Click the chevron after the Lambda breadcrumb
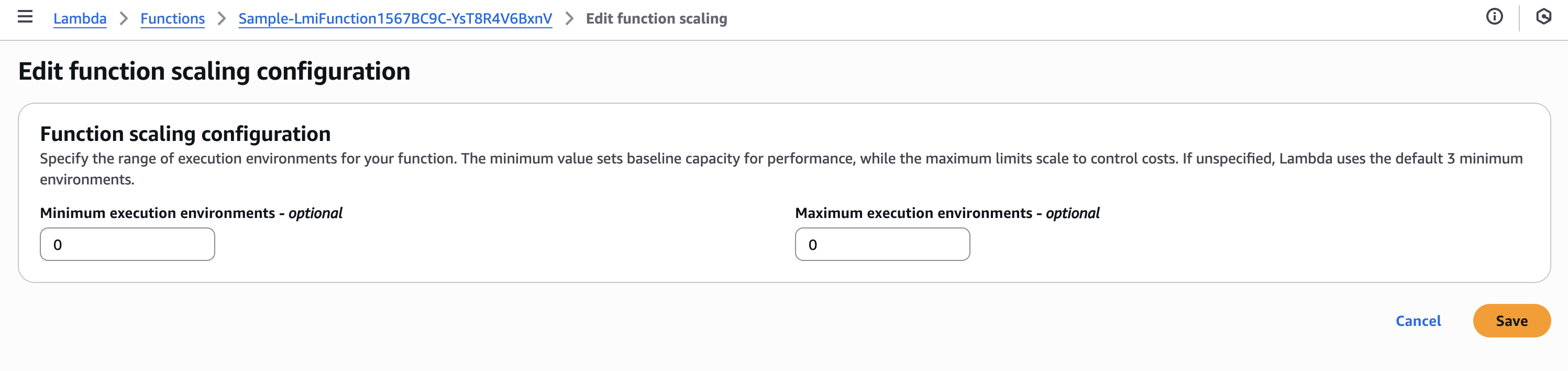This screenshot has width=1568, height=371. tap(124, 19)
